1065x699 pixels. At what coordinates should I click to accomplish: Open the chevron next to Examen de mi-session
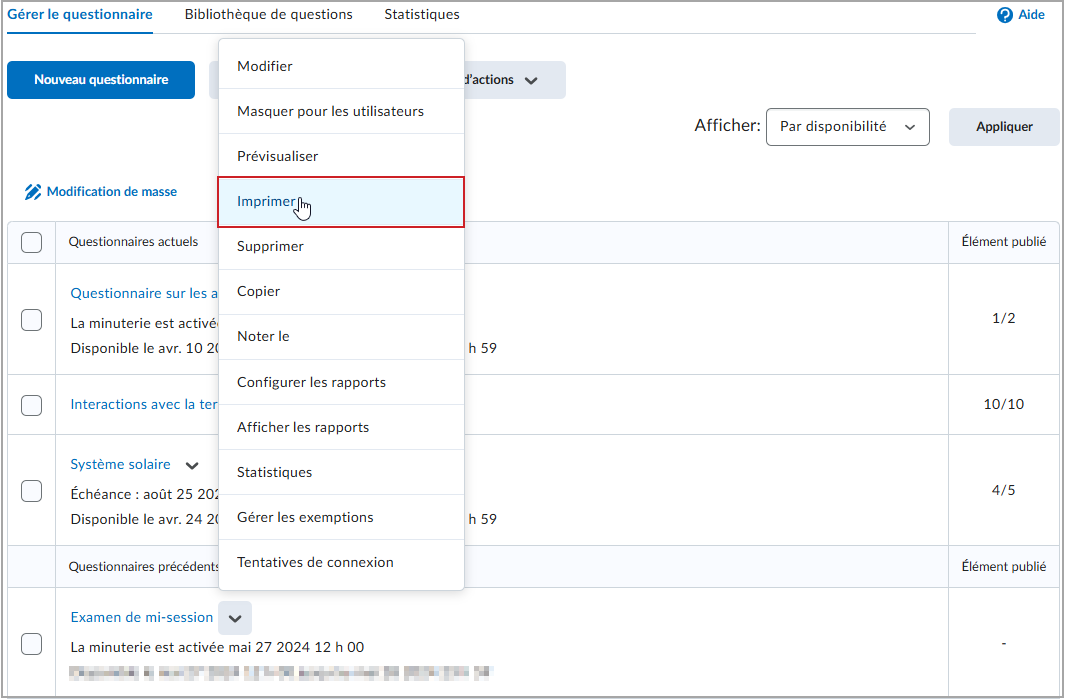(x=235, y=618)
